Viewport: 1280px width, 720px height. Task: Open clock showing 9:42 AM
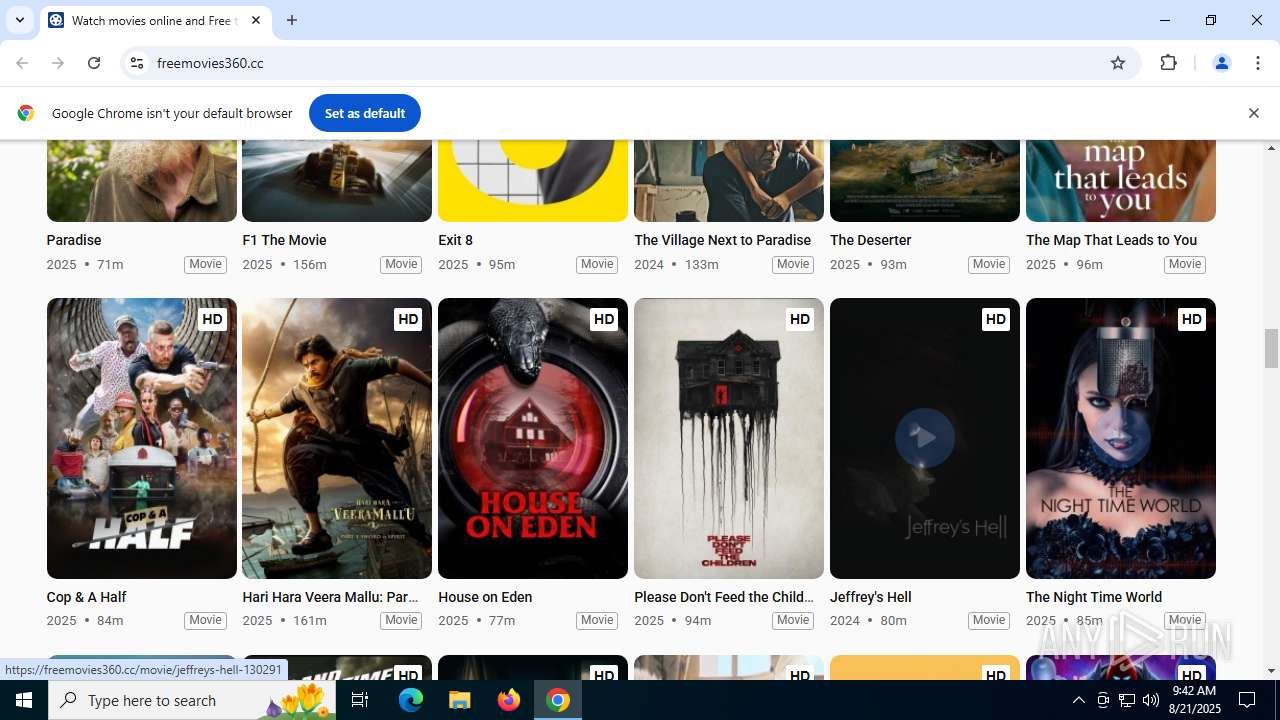coord(1193,700)
